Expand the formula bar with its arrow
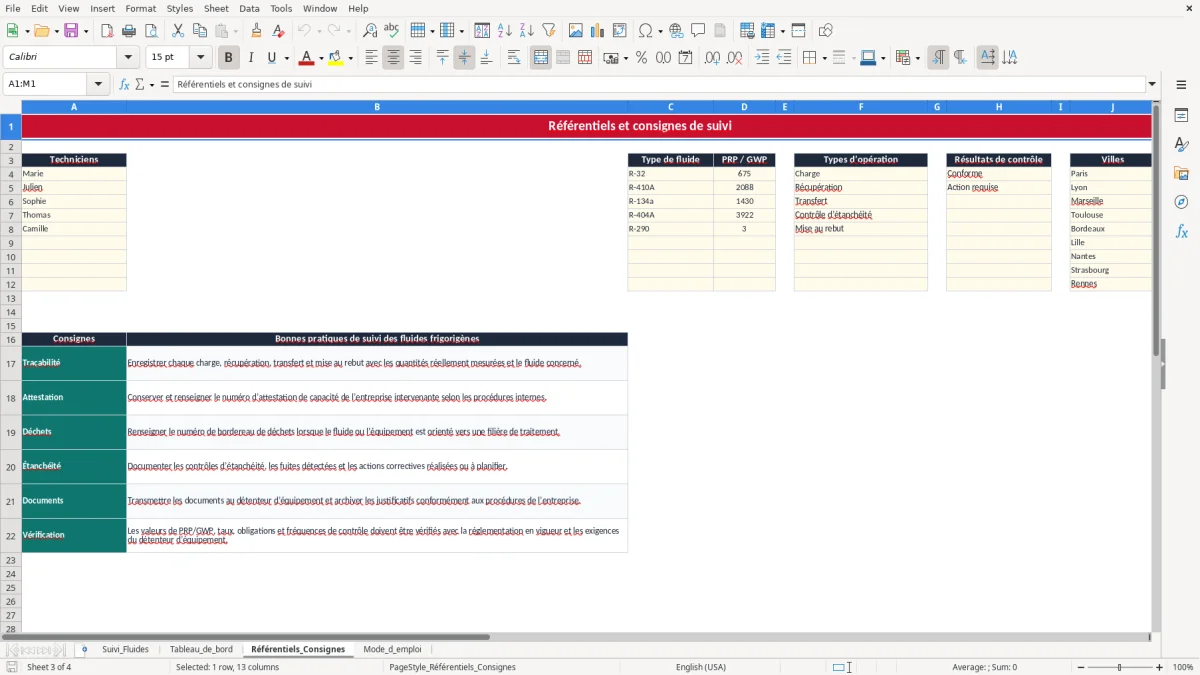The width and height of the screenshot is (1200, 675). tap(1152, 85)
